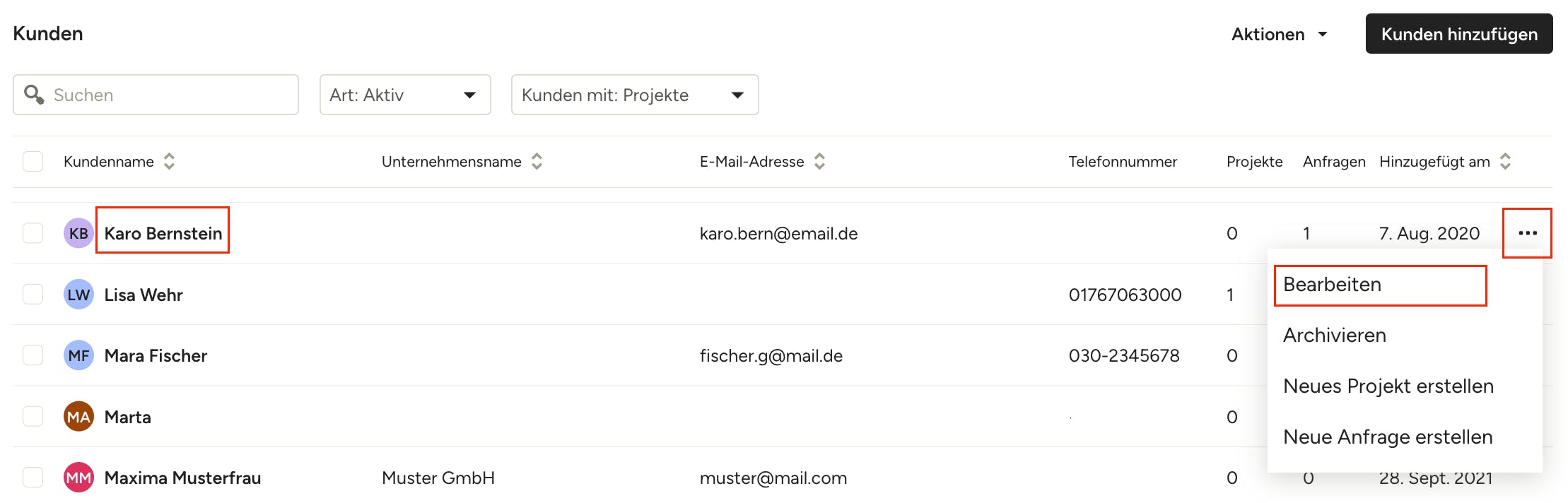Image resolution: width=1568 pixels, height=503 pixels.
Task: Click the MM avatar of Maxima Musterfrau
Action: coord(78,478)
